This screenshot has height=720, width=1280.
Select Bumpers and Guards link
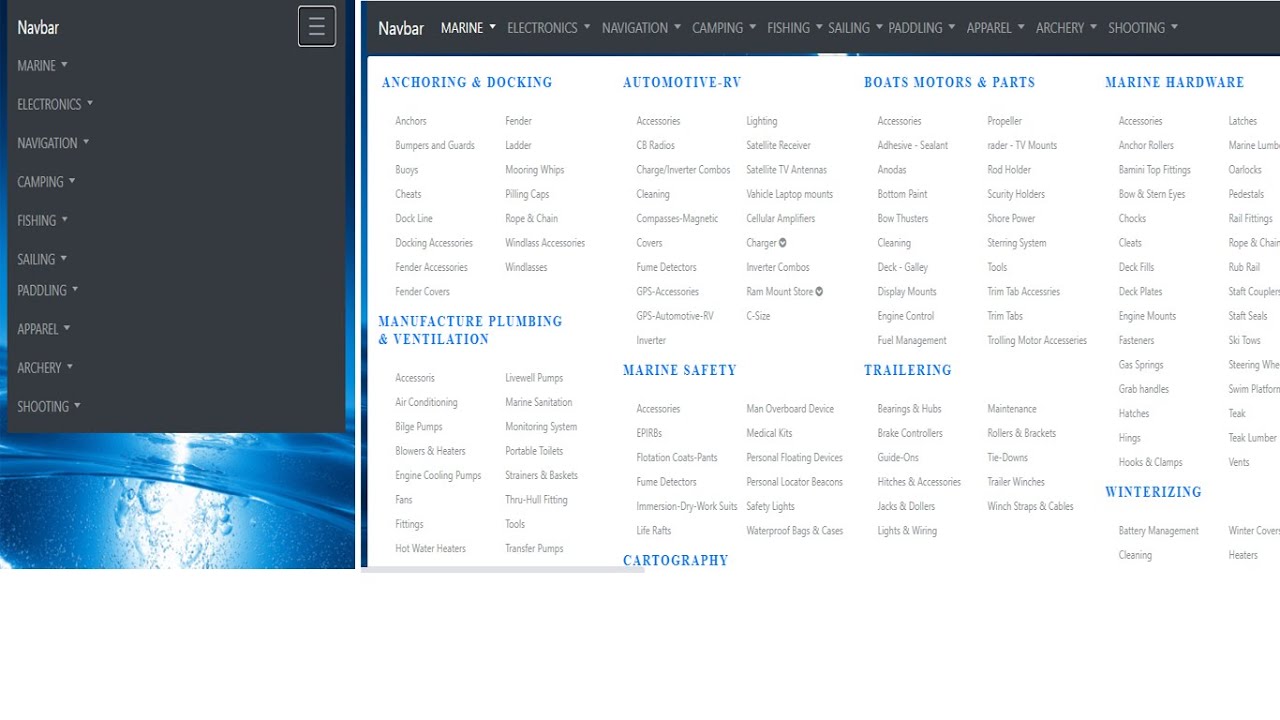point(435,145)
